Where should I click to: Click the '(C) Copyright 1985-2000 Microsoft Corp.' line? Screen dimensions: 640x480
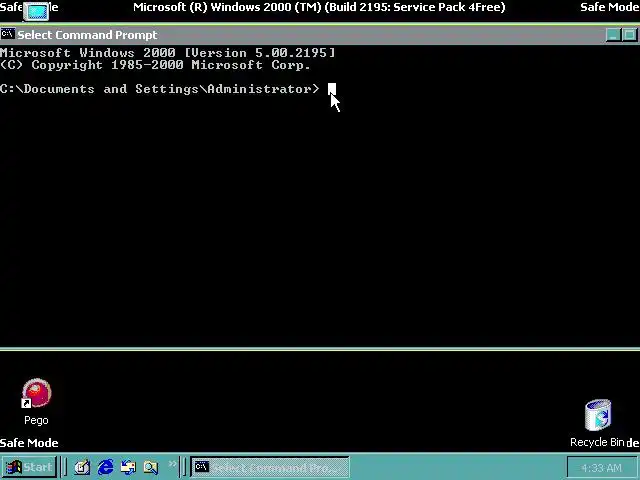(156, 65)
